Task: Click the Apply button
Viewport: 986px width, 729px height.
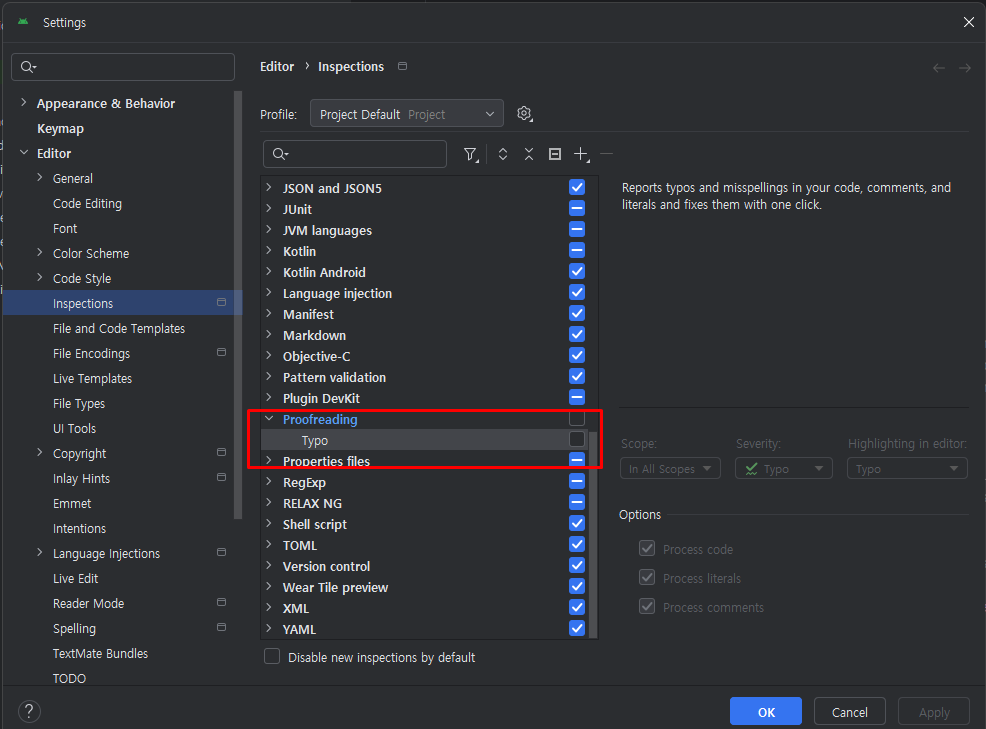Action: click(934, 711)
